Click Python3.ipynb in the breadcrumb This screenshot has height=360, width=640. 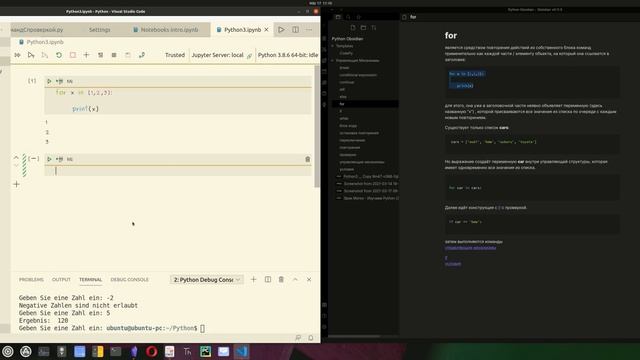coord(45,42)
